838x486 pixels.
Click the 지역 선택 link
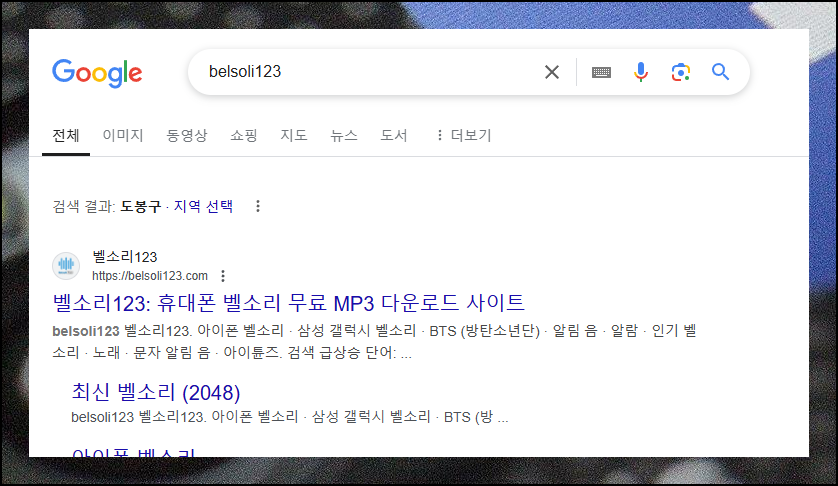pyautogui.click(x=203, y=206)
